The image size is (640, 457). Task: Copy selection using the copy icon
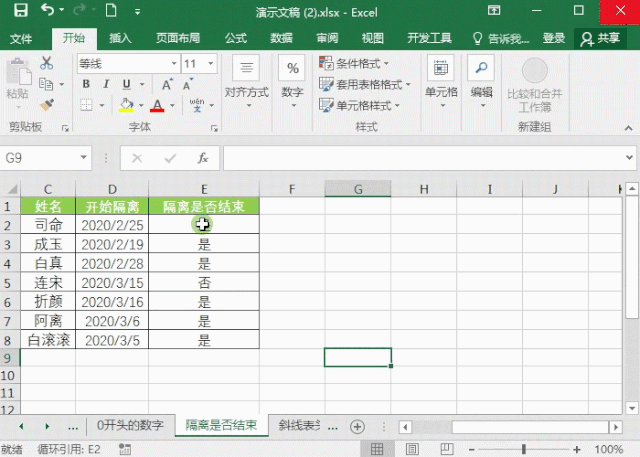point(46,84)
